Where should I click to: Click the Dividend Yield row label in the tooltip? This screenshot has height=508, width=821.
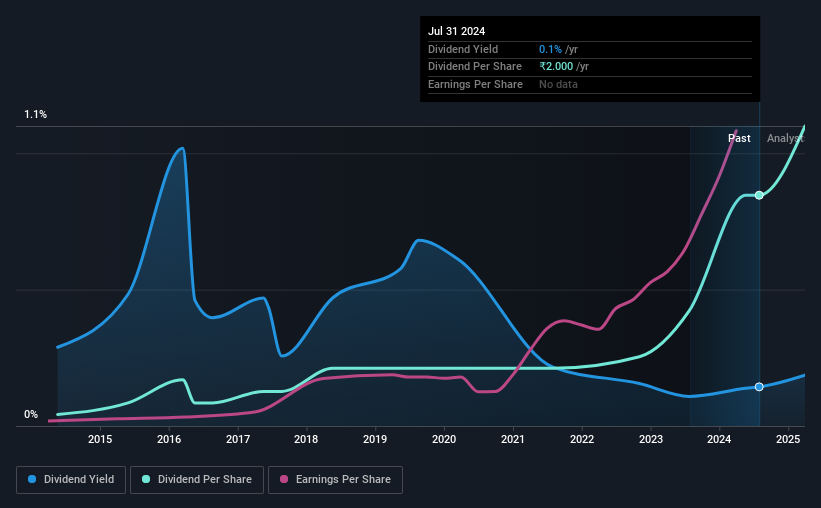tap(463, 49)
